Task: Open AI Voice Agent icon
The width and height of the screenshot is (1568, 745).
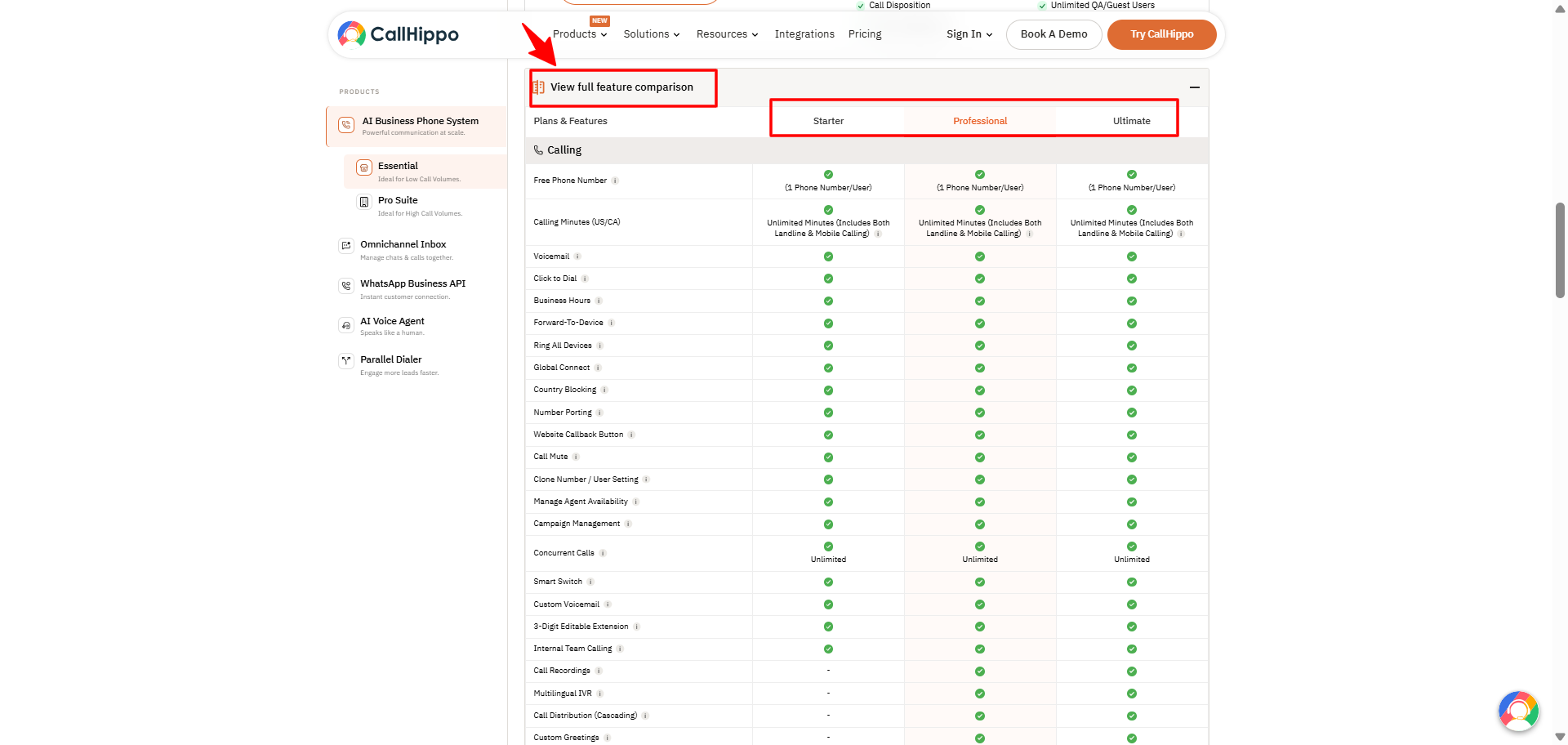Action: pyautogui.click(x=346, y=325)
